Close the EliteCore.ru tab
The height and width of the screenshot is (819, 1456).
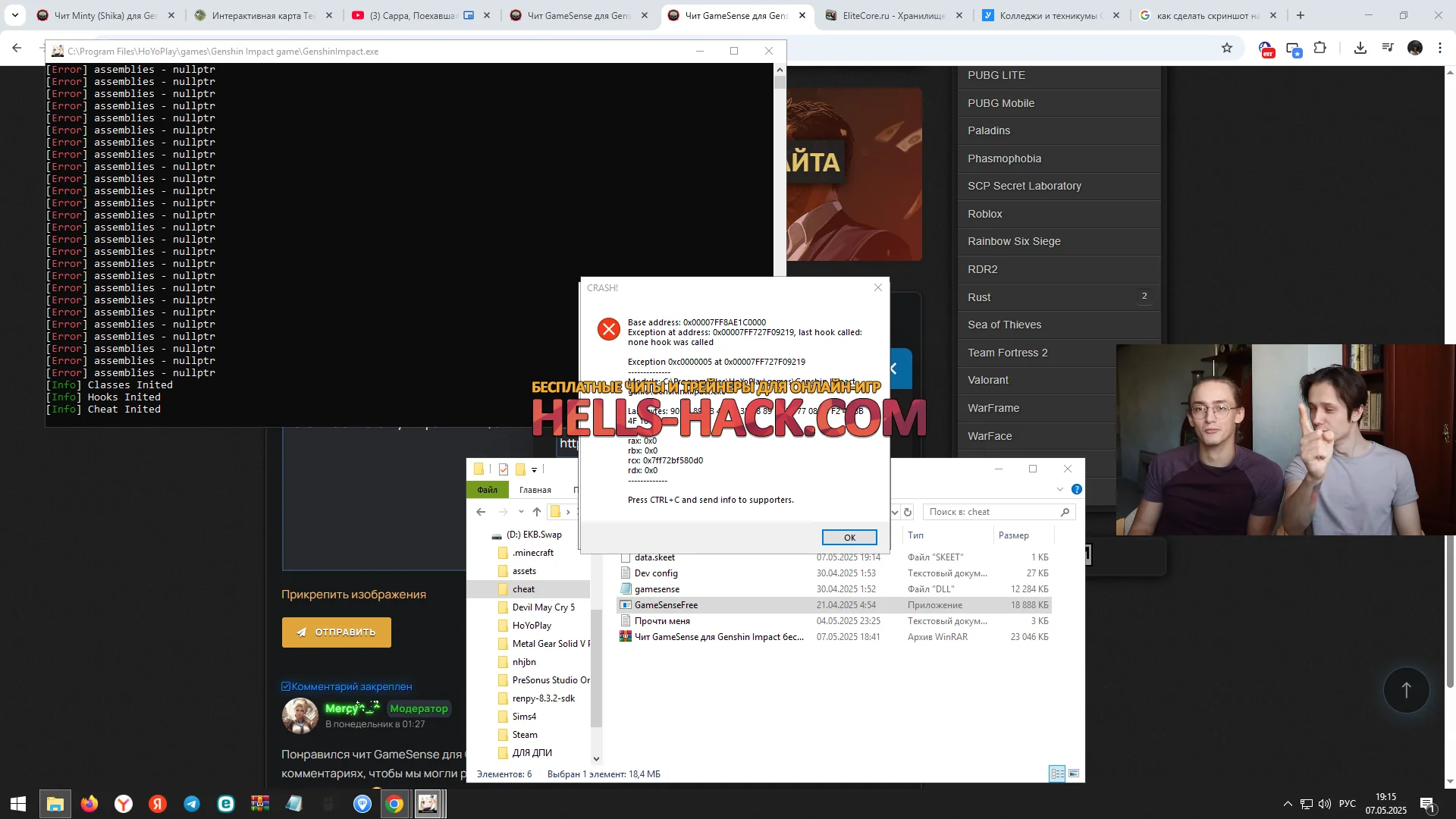(x=959, y=15)
